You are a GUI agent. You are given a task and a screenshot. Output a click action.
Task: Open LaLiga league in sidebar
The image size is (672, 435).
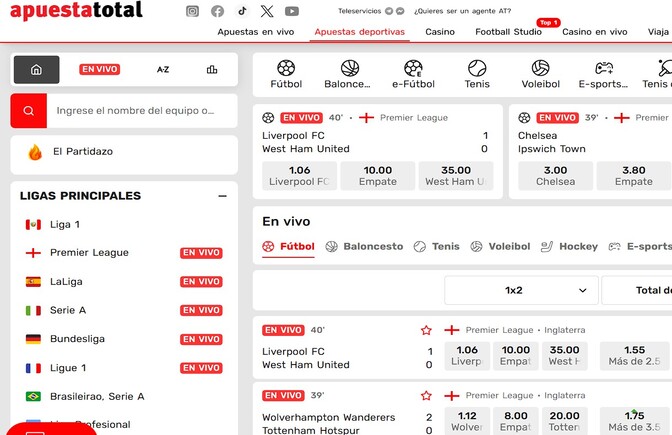coord(66,282)
